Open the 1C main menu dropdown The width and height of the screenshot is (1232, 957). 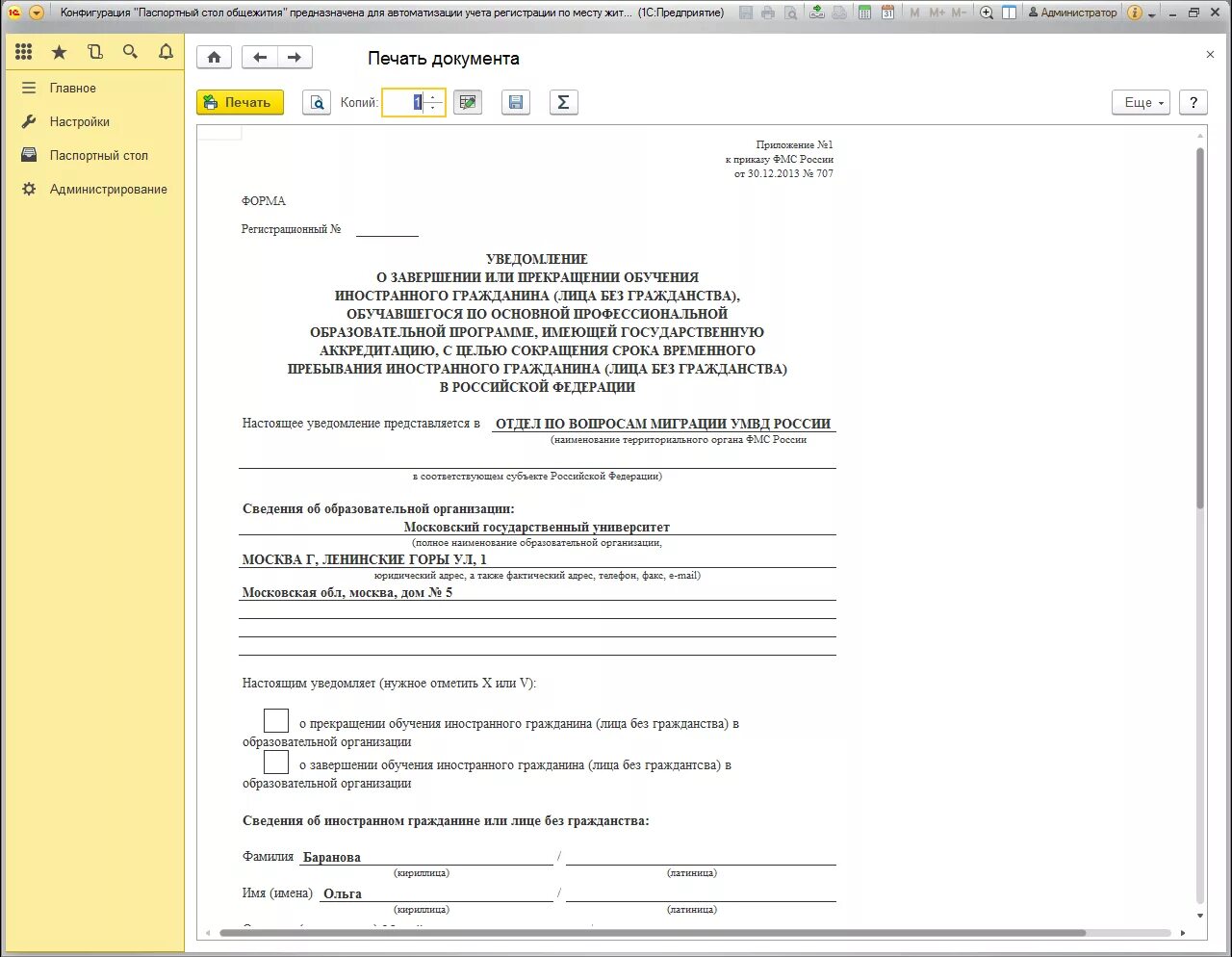click(x=37, y=13)
